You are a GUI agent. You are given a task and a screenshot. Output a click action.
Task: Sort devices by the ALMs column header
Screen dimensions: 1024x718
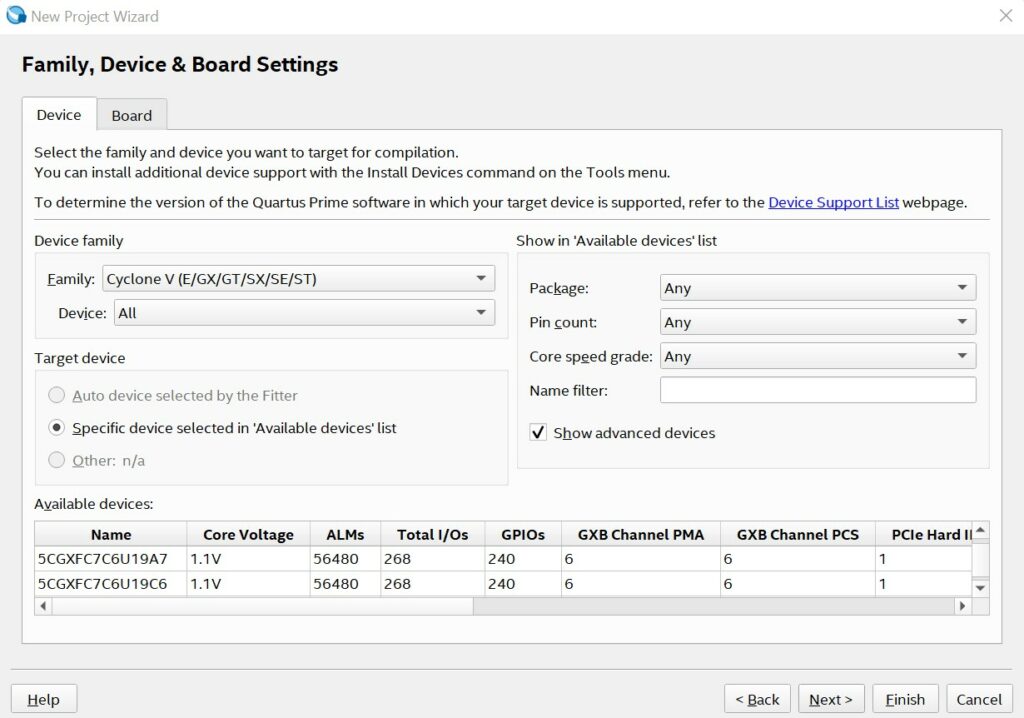[x=345, y=535]
